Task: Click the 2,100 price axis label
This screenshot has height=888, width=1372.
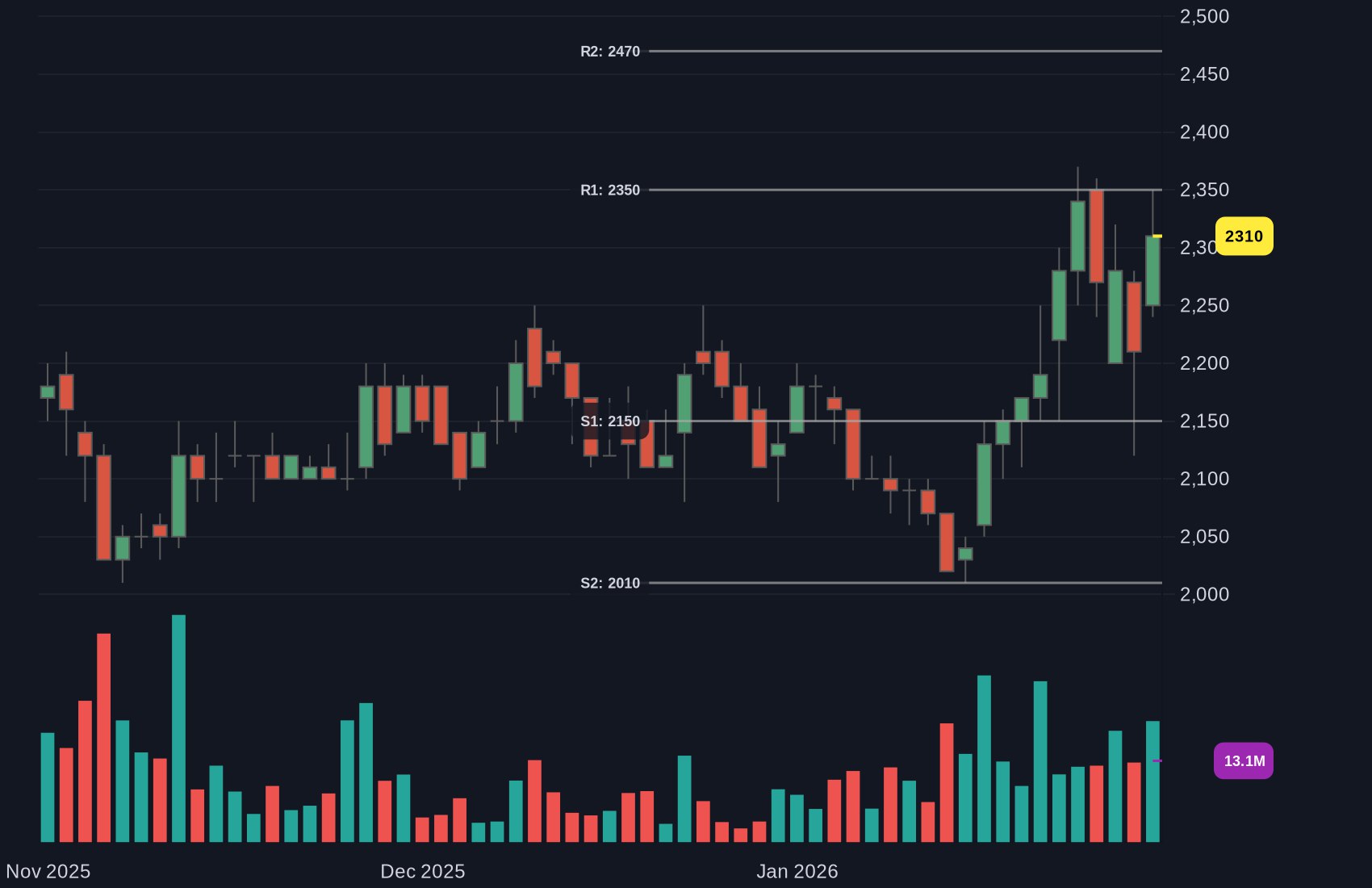Action: (1204, 480)
